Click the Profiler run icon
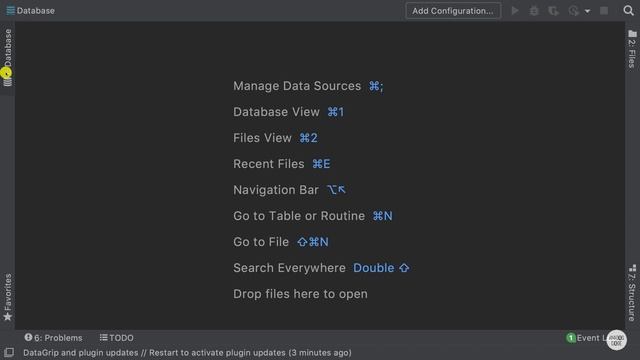Viewport: 640px width, 360px height. click(573, 11)
